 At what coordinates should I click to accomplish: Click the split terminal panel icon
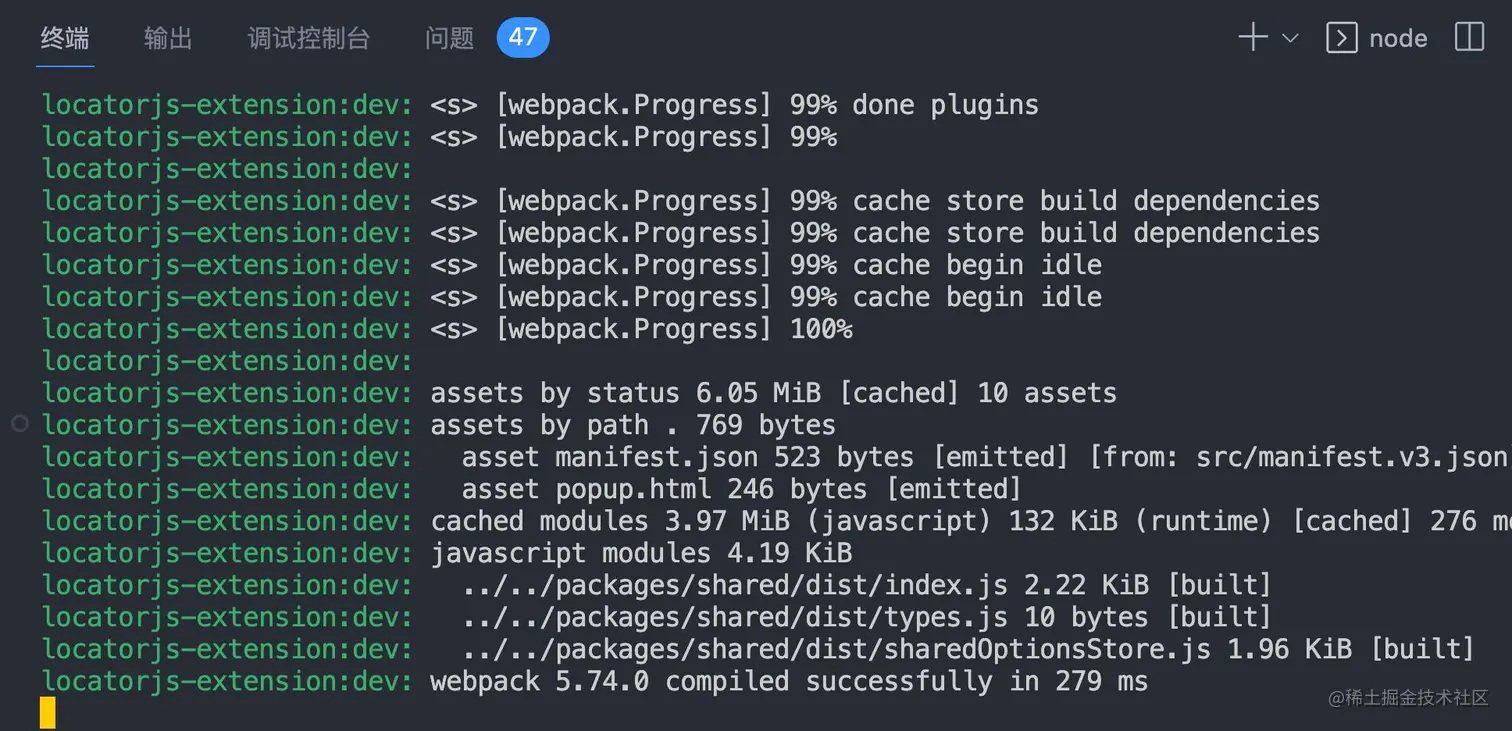point(1469,38)
